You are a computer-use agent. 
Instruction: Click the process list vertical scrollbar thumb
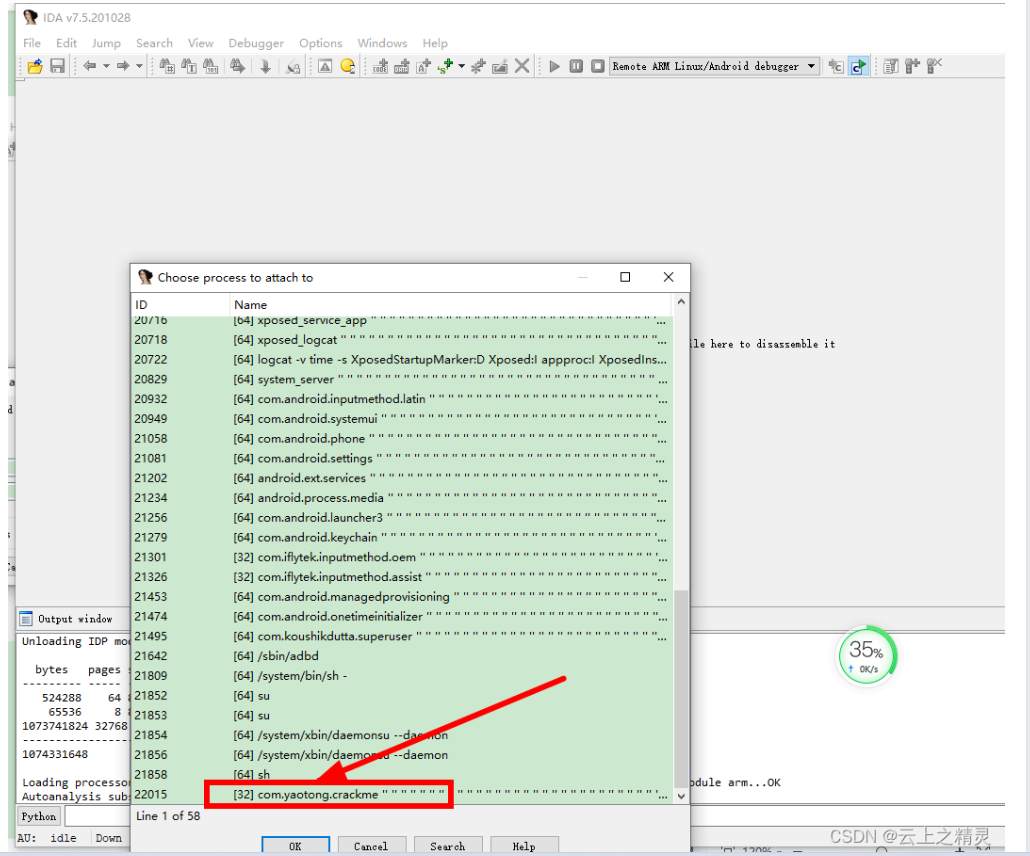[x=681, y=687]
